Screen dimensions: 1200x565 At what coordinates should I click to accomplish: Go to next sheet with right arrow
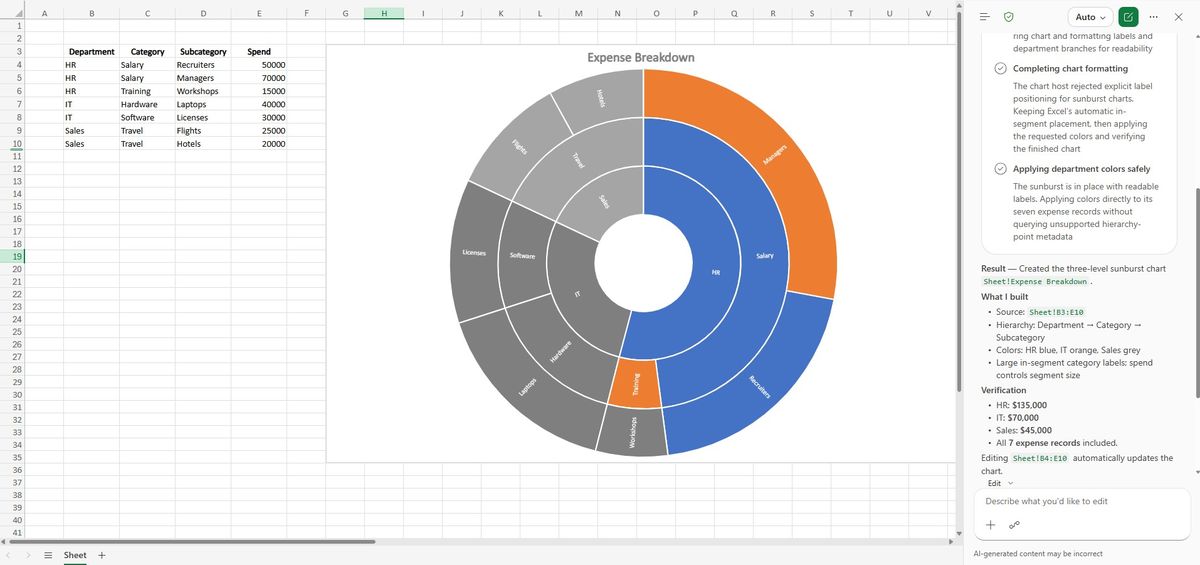27,555
